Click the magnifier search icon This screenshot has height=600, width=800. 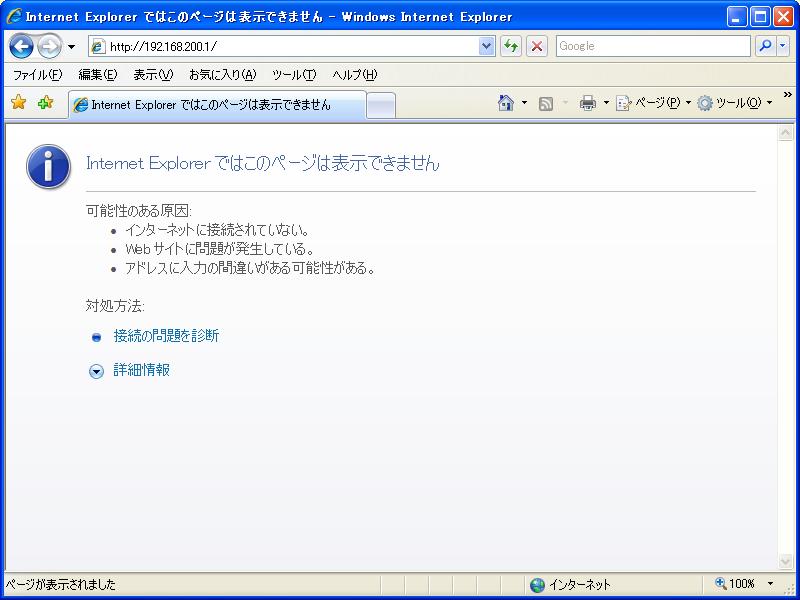(765, 46)
